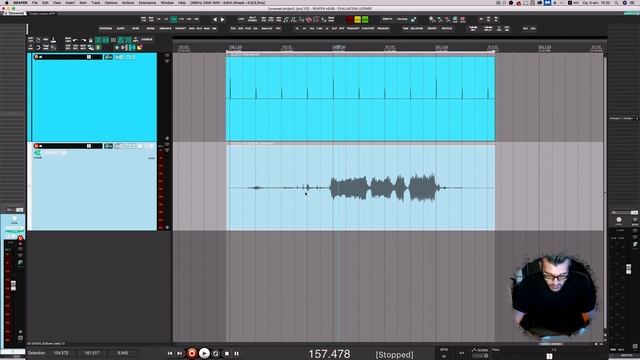640x360 pixels.
Task: Click the first magnifier zoom icon
Action: (x=432, y=19)
